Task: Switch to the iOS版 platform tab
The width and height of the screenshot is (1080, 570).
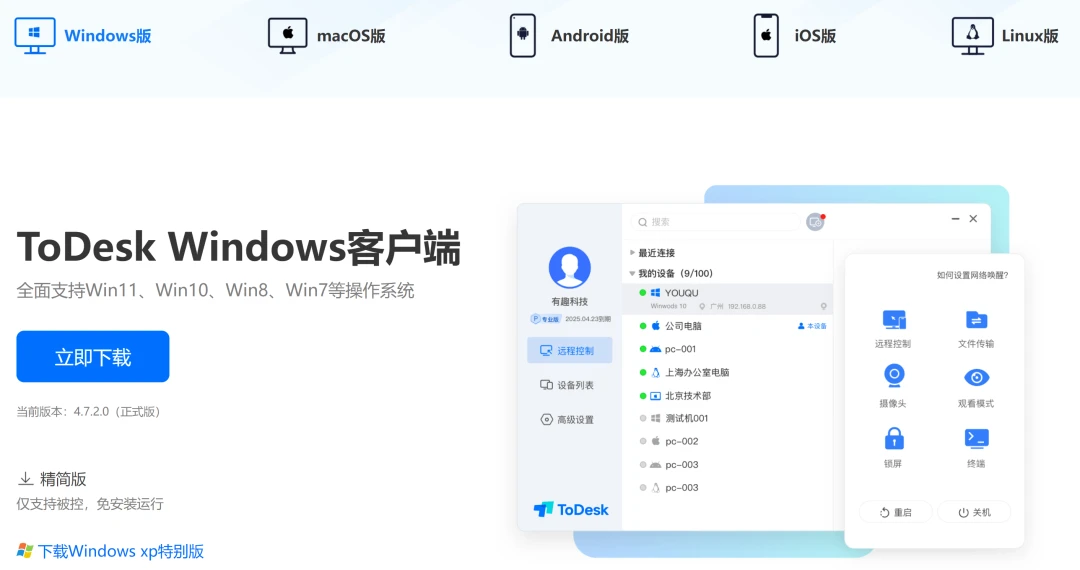Action: click(x=795, y=36)
